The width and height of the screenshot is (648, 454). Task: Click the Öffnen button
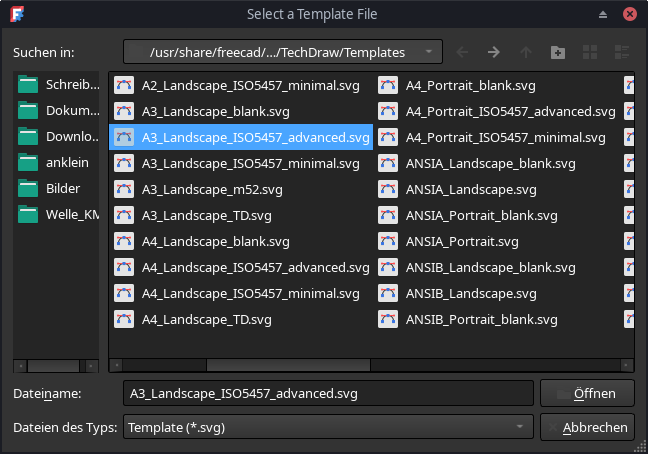[586, 393]
